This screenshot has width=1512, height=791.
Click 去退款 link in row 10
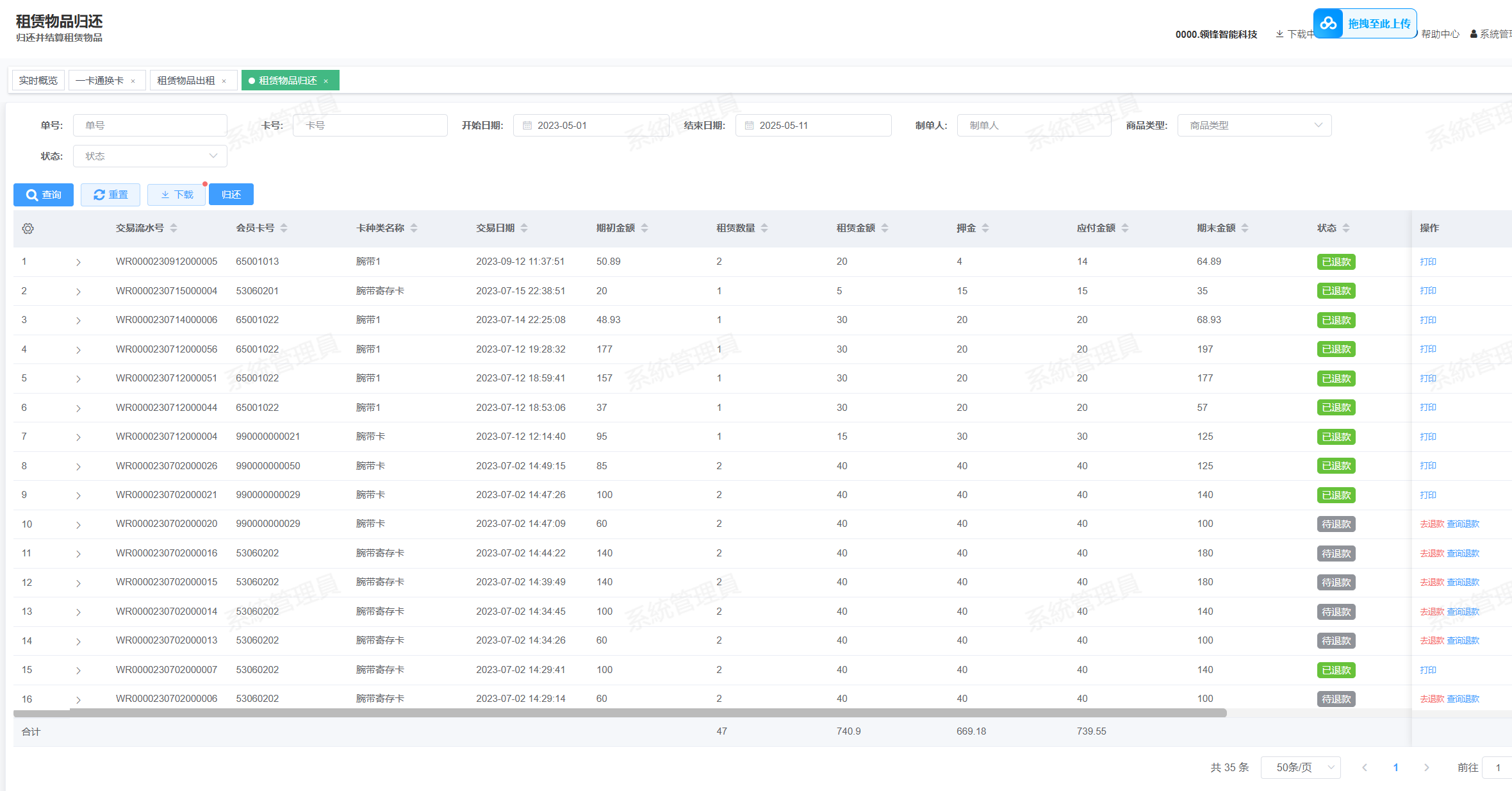1431,524
